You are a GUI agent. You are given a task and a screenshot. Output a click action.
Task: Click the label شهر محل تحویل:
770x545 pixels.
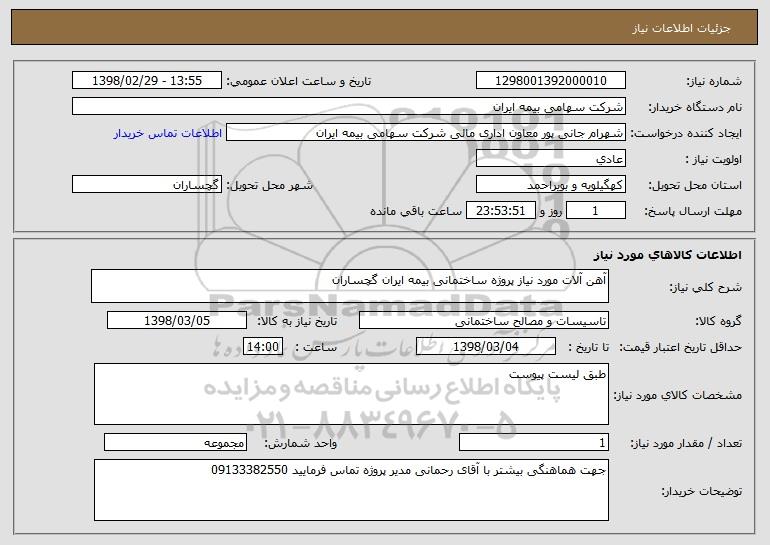270,185
